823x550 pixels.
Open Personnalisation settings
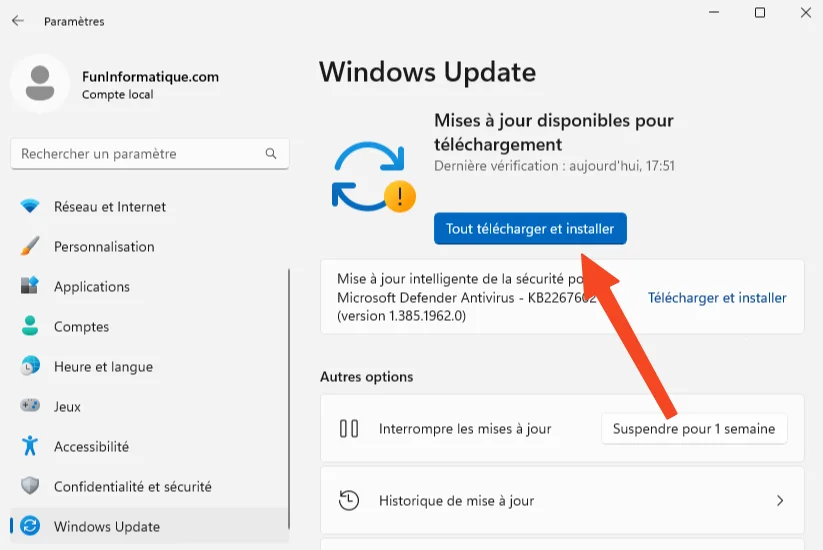(x=150, y=246)
